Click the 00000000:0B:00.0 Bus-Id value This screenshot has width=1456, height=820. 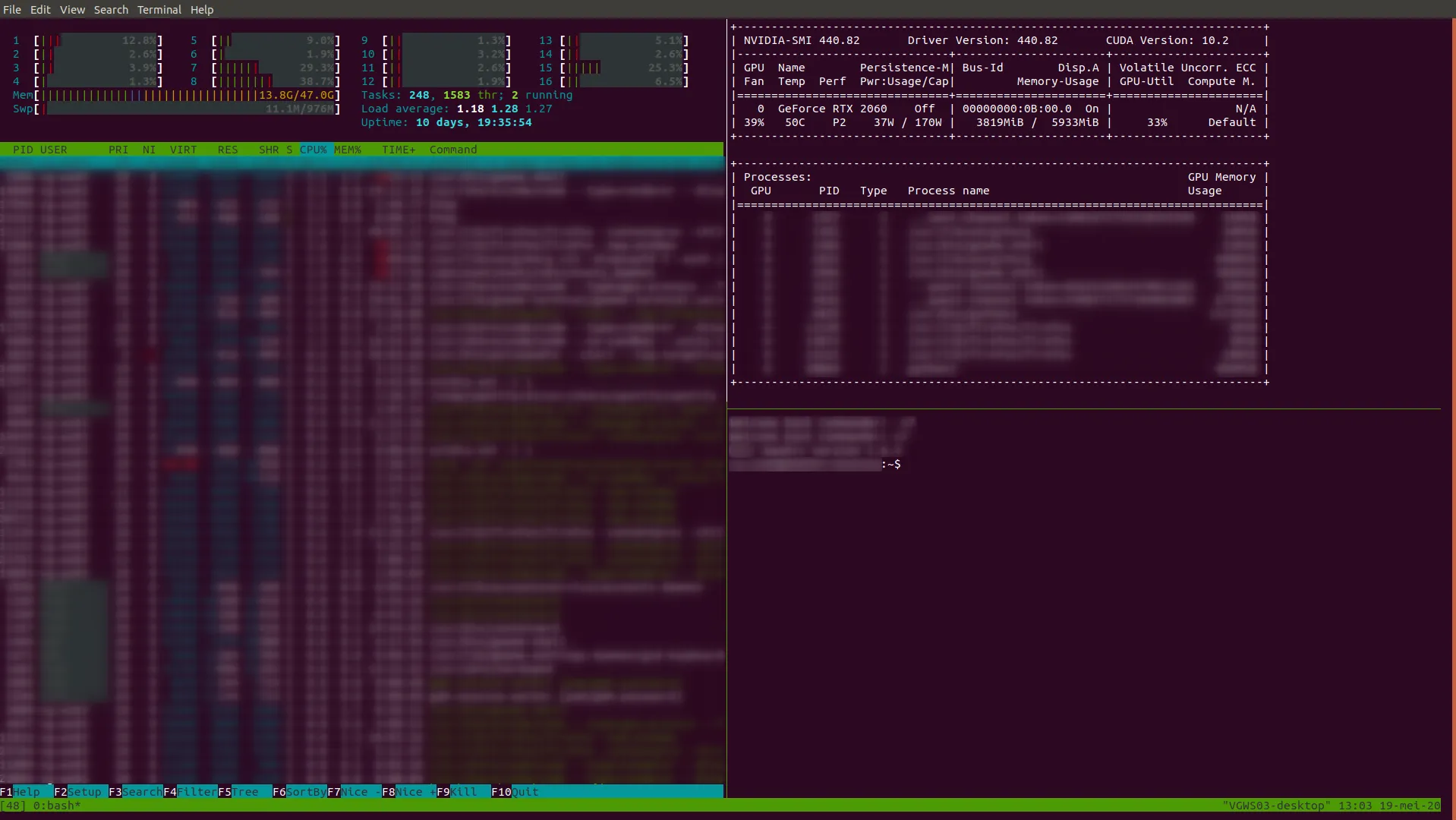tap(1017, 109)
